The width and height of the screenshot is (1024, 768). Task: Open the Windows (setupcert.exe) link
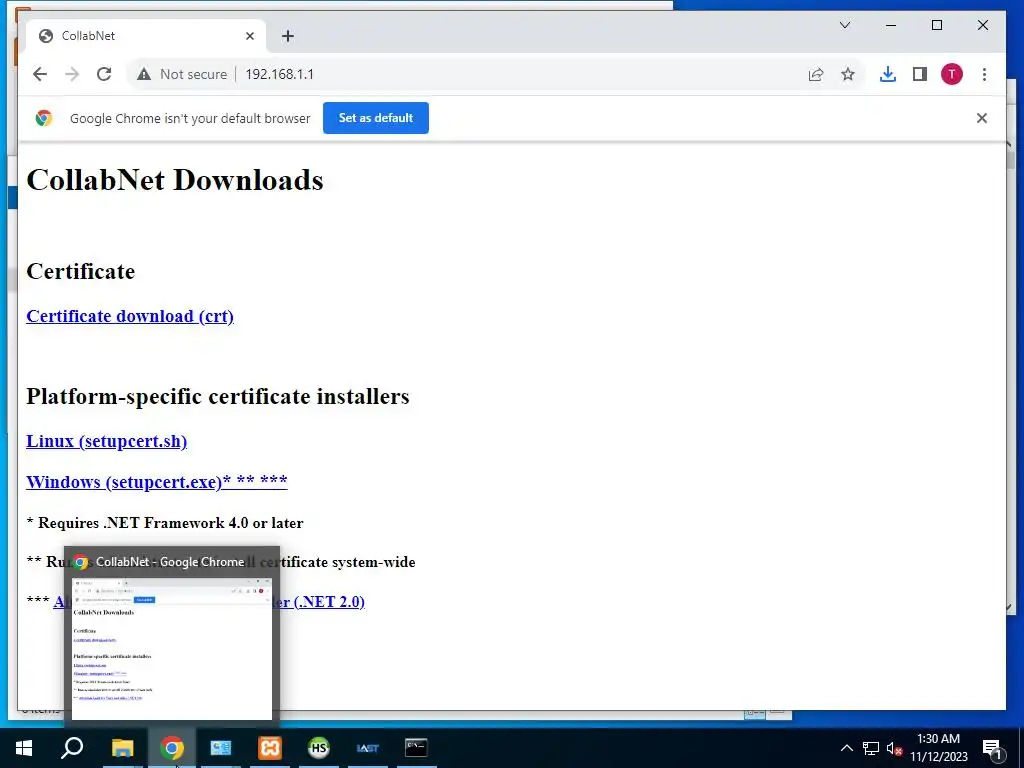click(x=157, y=482)
